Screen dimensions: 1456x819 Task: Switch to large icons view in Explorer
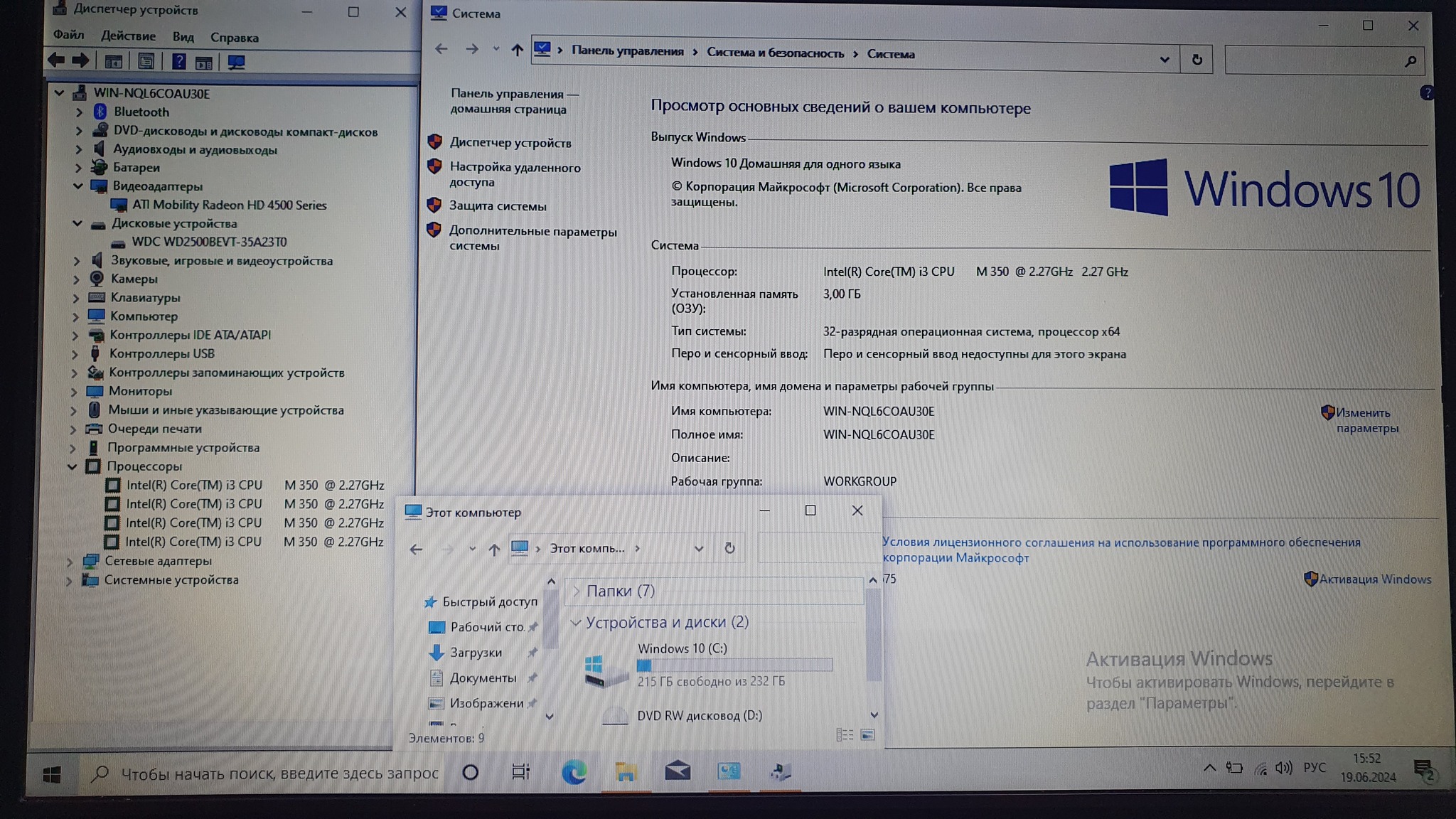[868, 734]
